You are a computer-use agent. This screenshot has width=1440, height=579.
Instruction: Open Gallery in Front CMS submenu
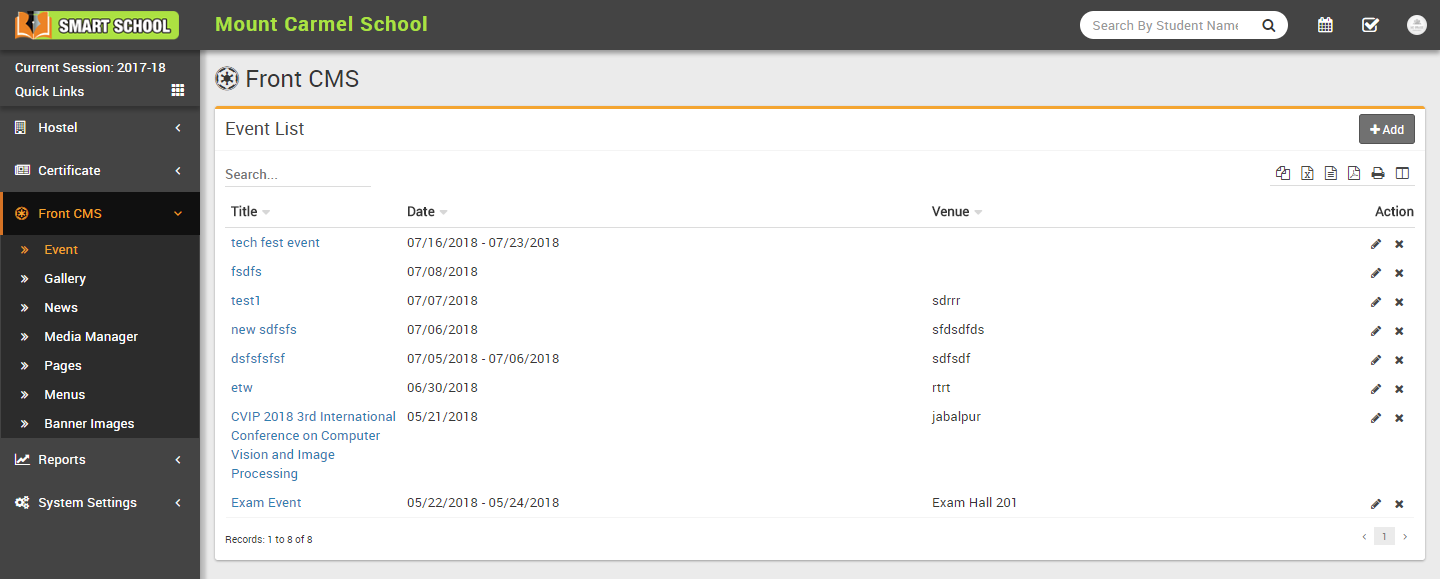pos(65,279)
